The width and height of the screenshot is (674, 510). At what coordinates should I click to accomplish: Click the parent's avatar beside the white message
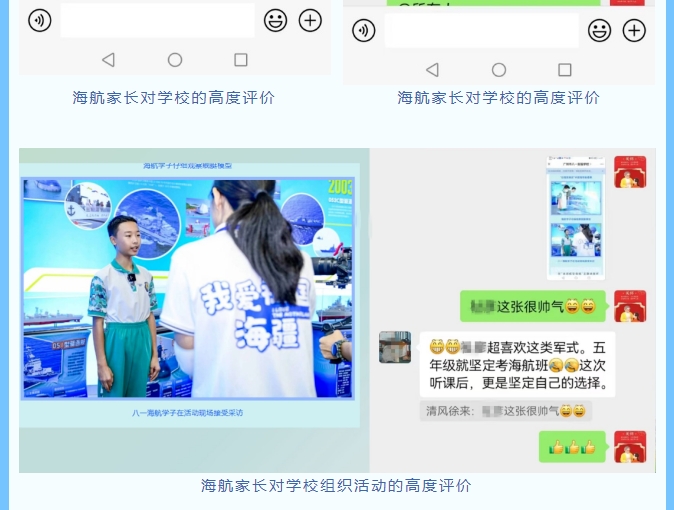395,347
